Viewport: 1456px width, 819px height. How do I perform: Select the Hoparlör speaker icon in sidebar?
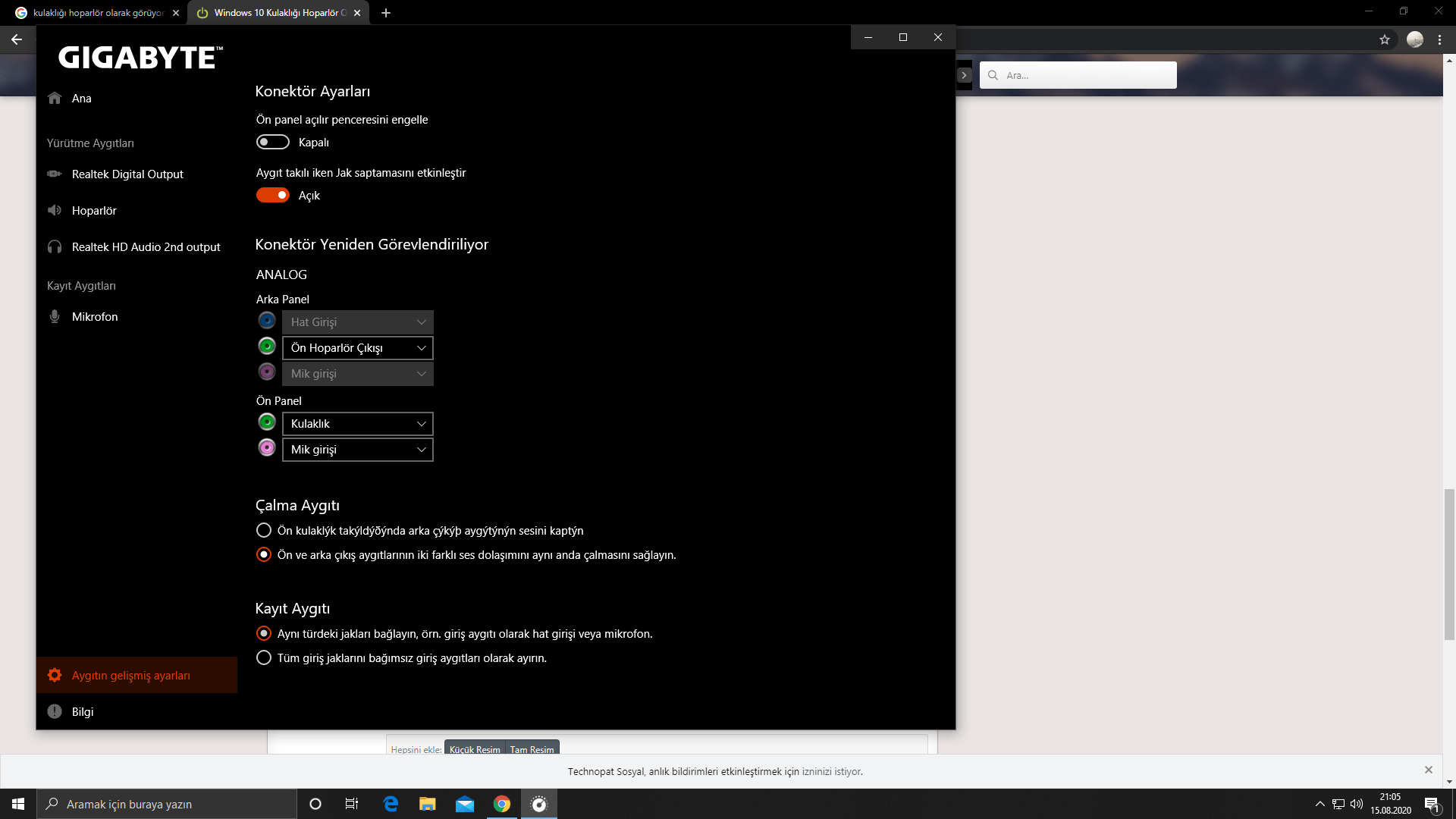[x=55, y=210]
